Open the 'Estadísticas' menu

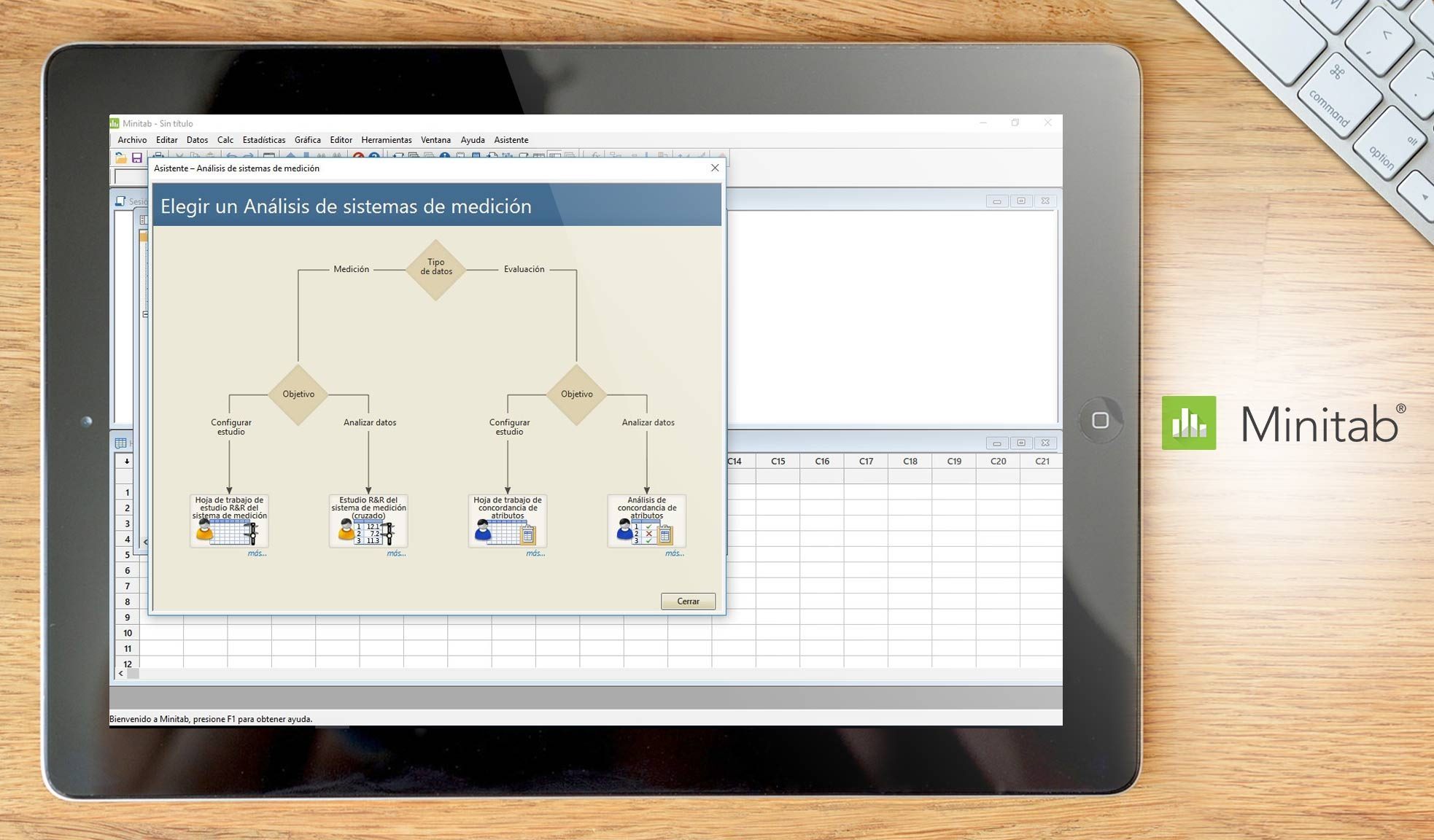pos(263,139)
